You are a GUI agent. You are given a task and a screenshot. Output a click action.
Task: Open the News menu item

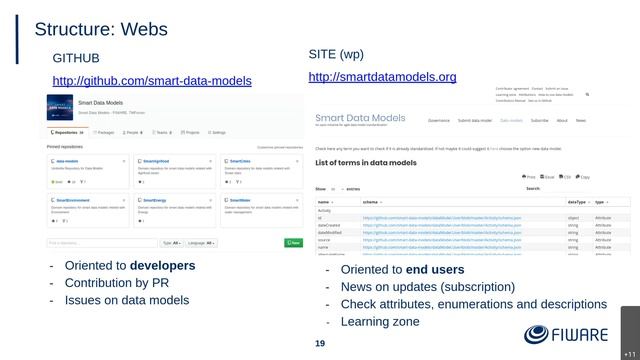click(581, 120)
